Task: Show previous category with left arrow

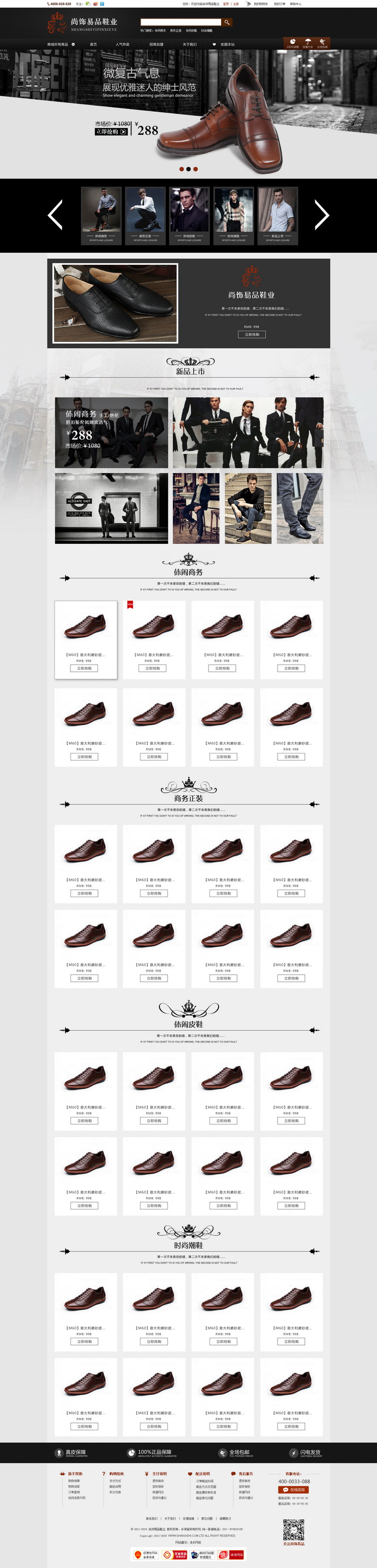Action: [x=55, y=214]
